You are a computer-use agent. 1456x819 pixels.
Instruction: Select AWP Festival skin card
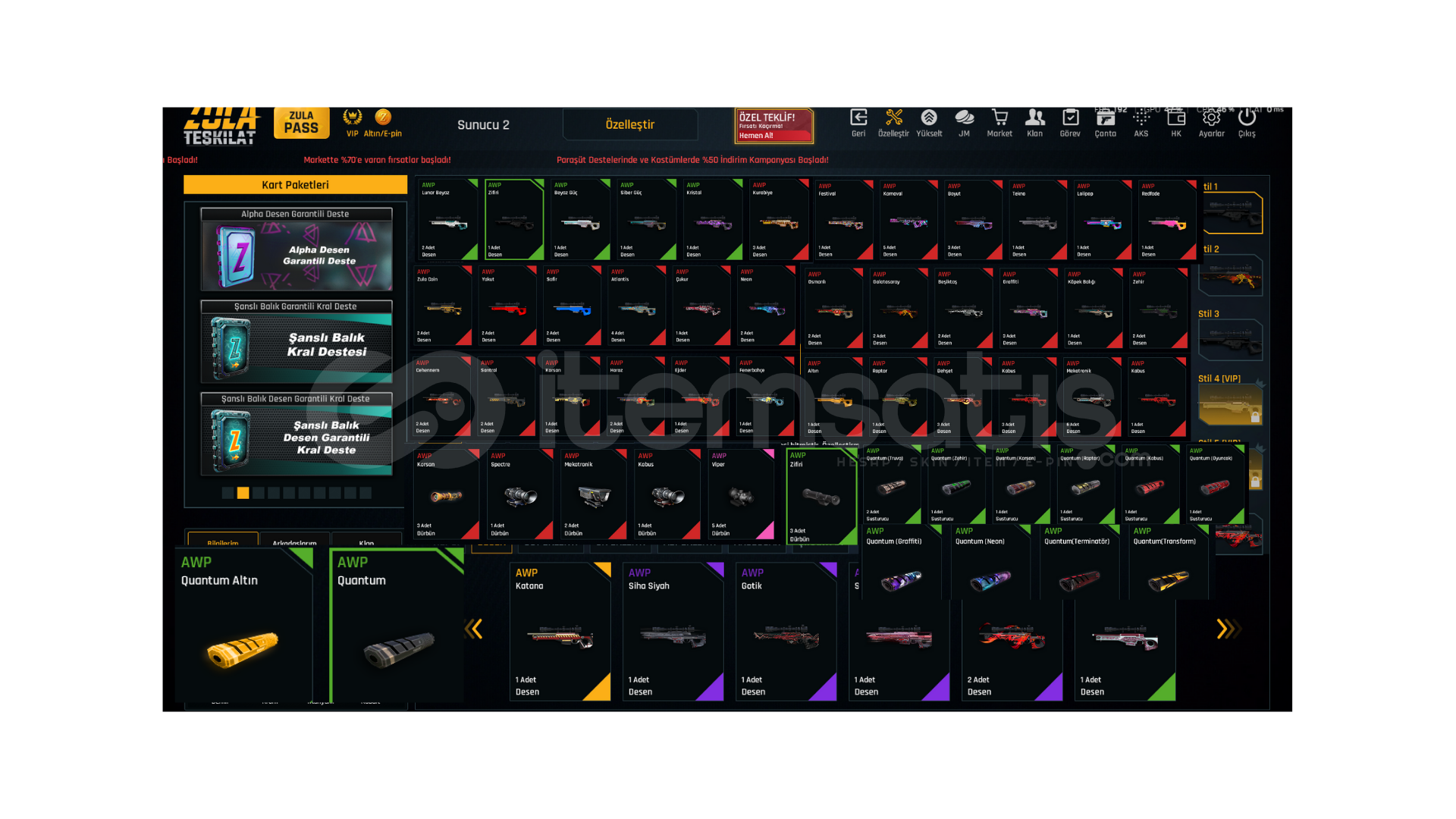coord(845,220)
